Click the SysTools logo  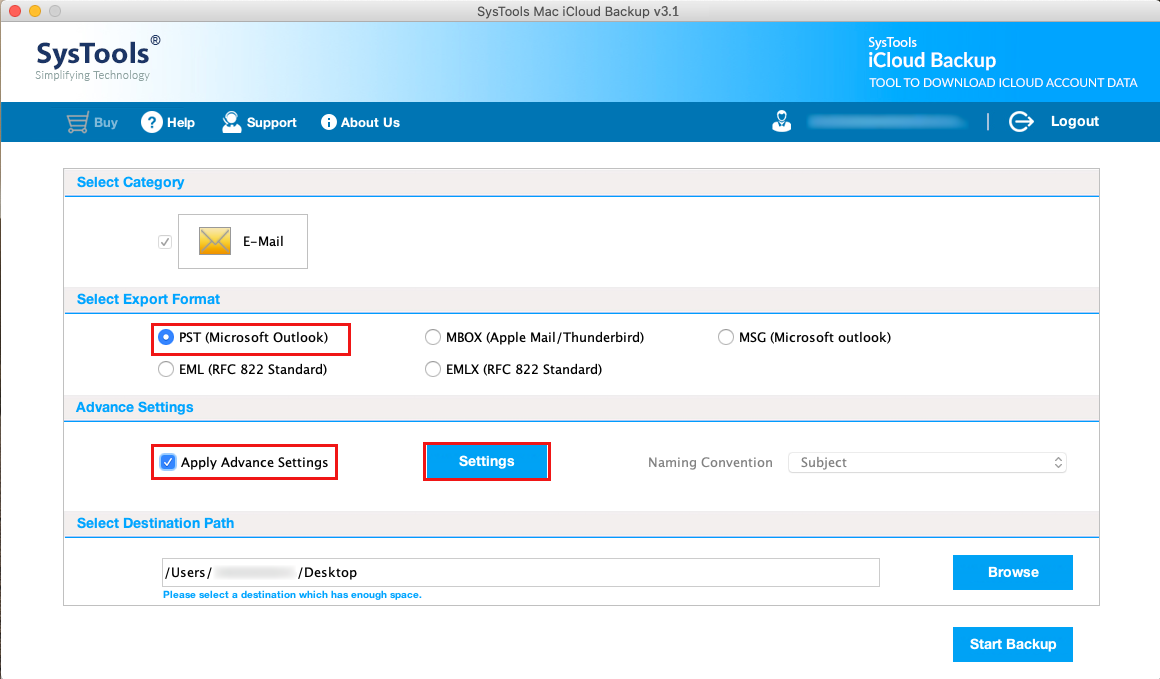coord(97,58)
